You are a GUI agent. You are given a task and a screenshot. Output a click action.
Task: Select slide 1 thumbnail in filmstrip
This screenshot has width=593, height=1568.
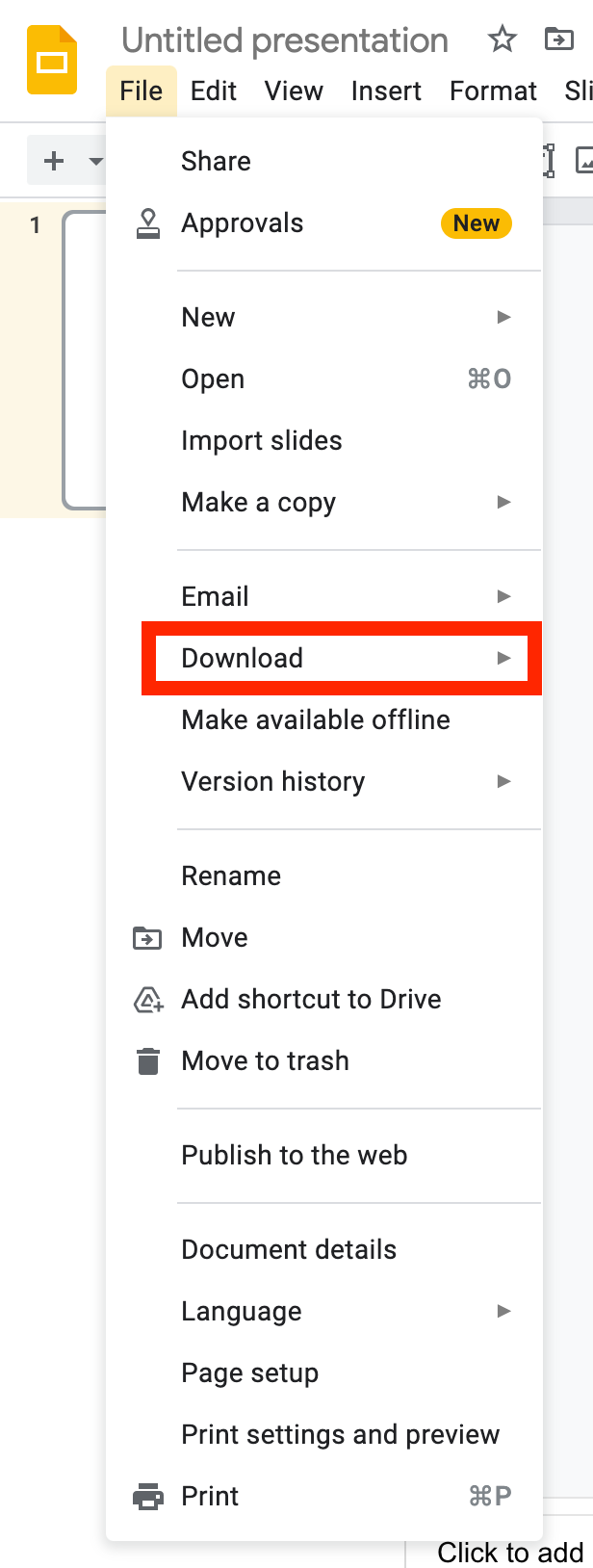85,359
